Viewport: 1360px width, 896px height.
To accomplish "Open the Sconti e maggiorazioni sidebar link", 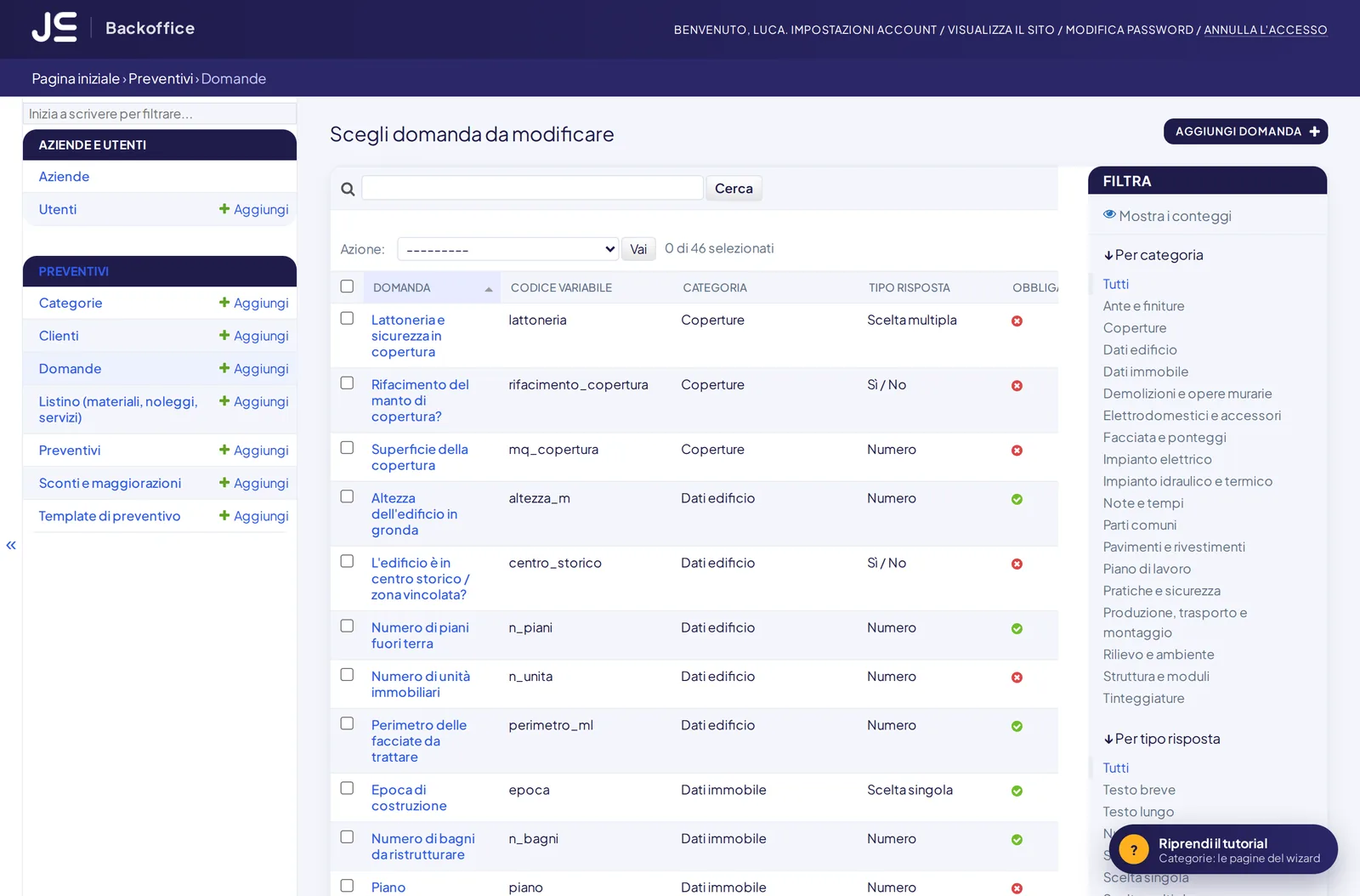I will 110,483.
